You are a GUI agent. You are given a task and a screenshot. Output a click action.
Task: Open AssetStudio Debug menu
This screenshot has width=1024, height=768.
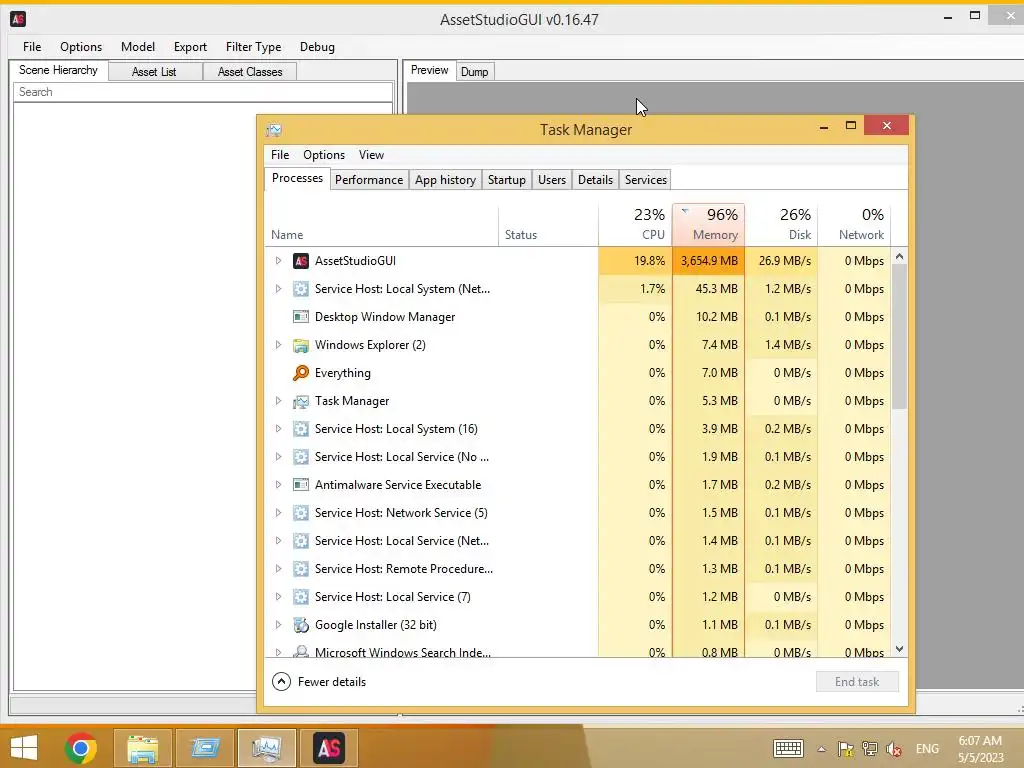[317, 47]
